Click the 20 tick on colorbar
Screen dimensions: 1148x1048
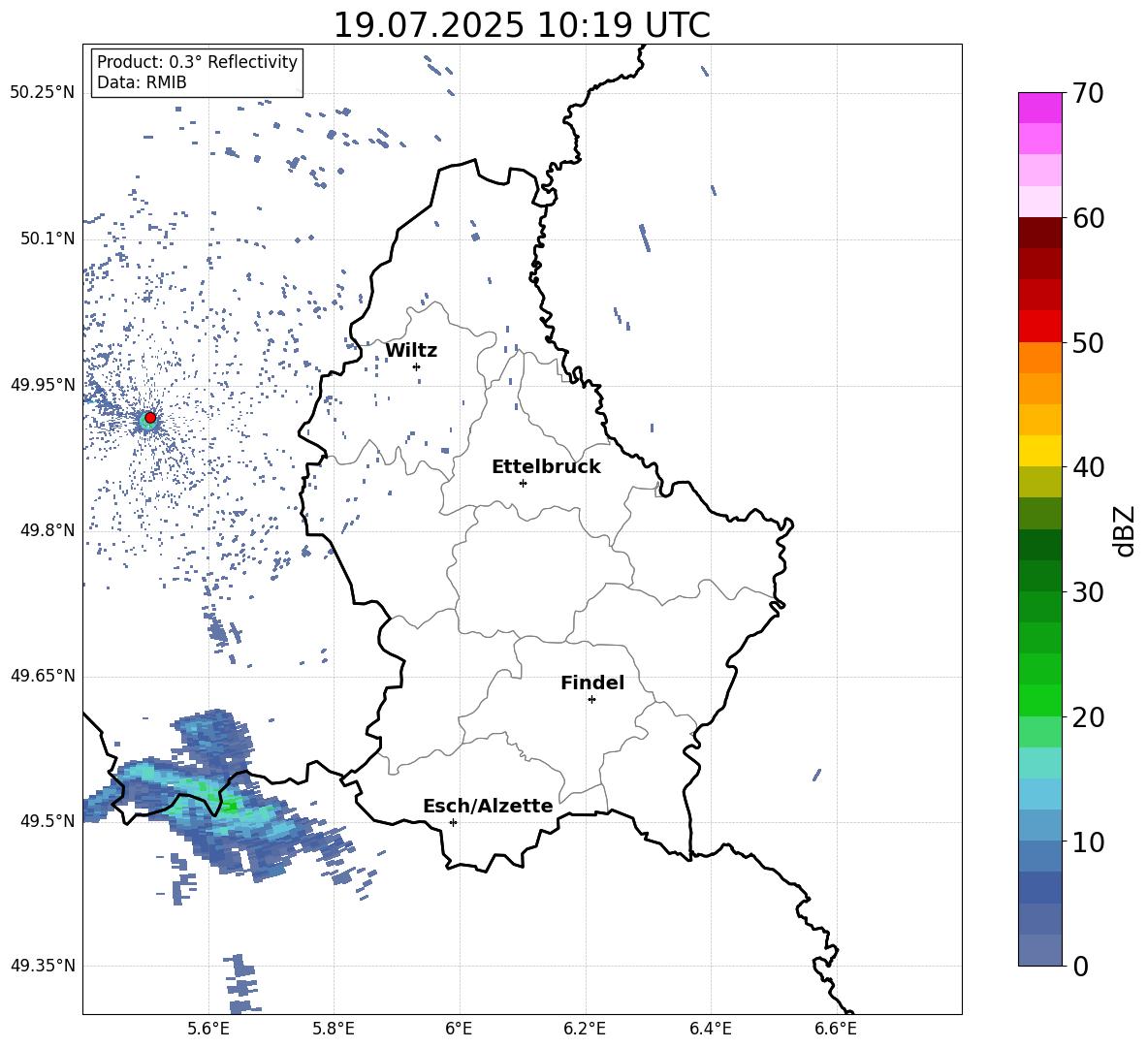pos(1088,716)
